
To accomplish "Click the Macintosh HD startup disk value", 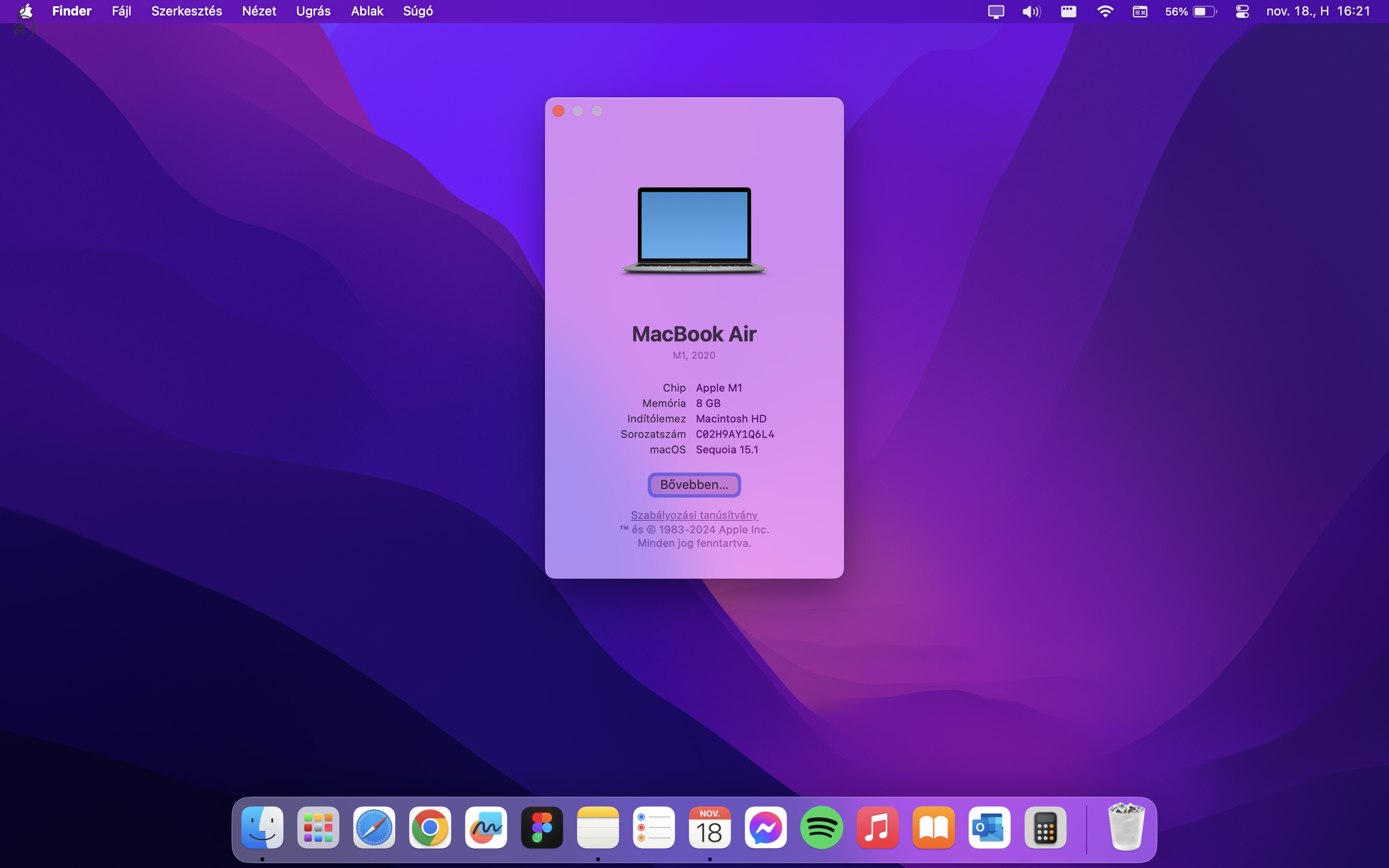I will click(x=731, y=419).
